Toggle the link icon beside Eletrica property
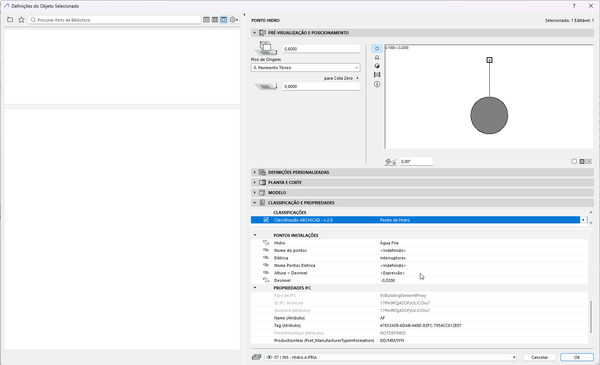 (266, 257)
